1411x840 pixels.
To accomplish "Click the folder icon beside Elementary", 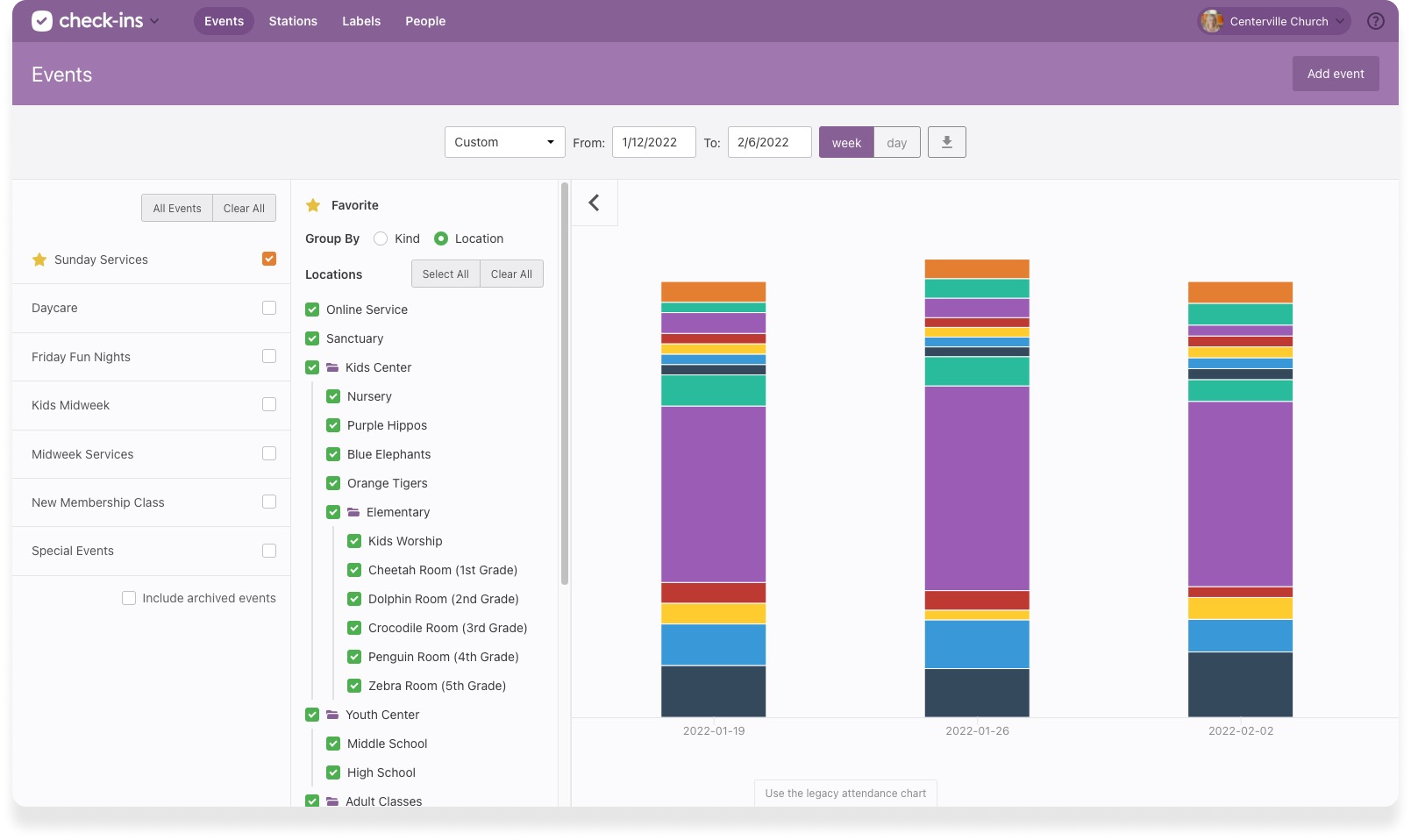I will pos(353,511).
